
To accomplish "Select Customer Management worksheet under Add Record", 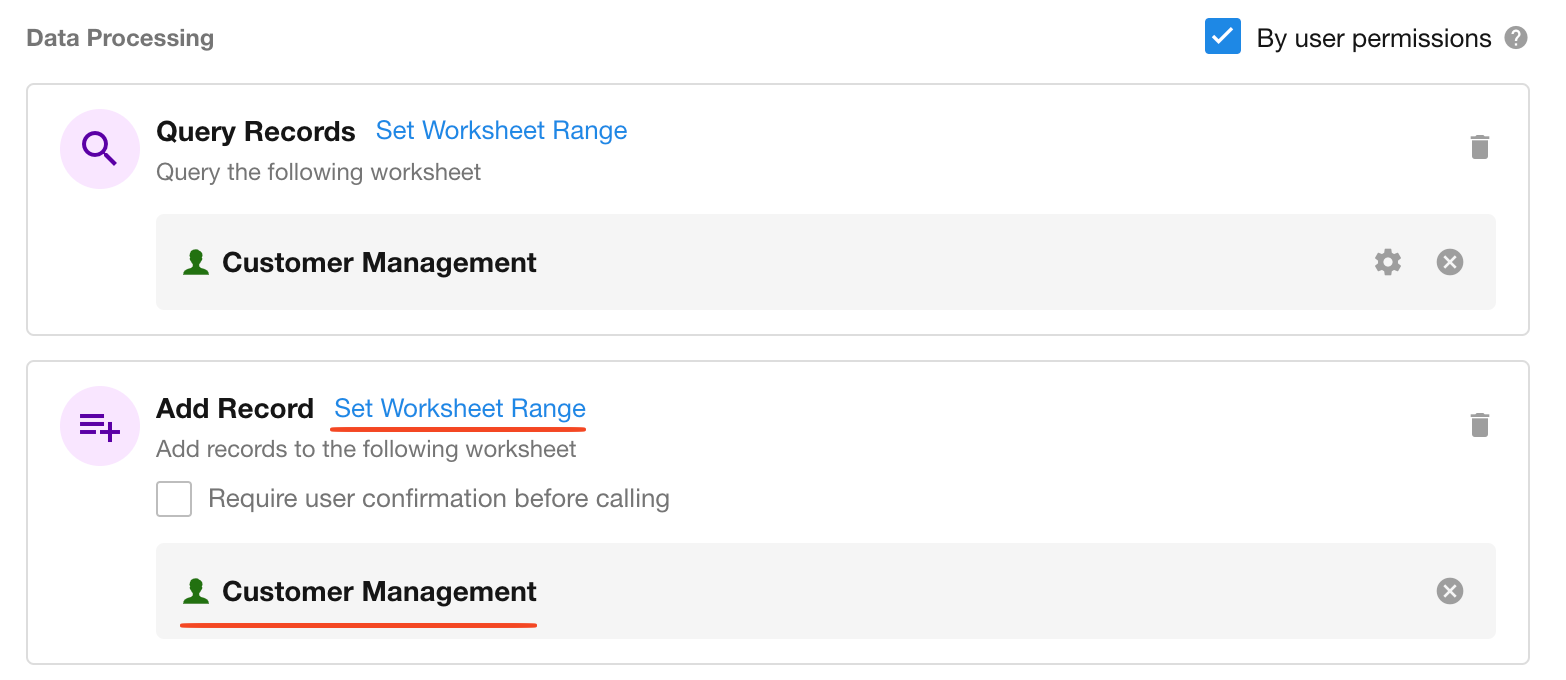I will 379,592.
